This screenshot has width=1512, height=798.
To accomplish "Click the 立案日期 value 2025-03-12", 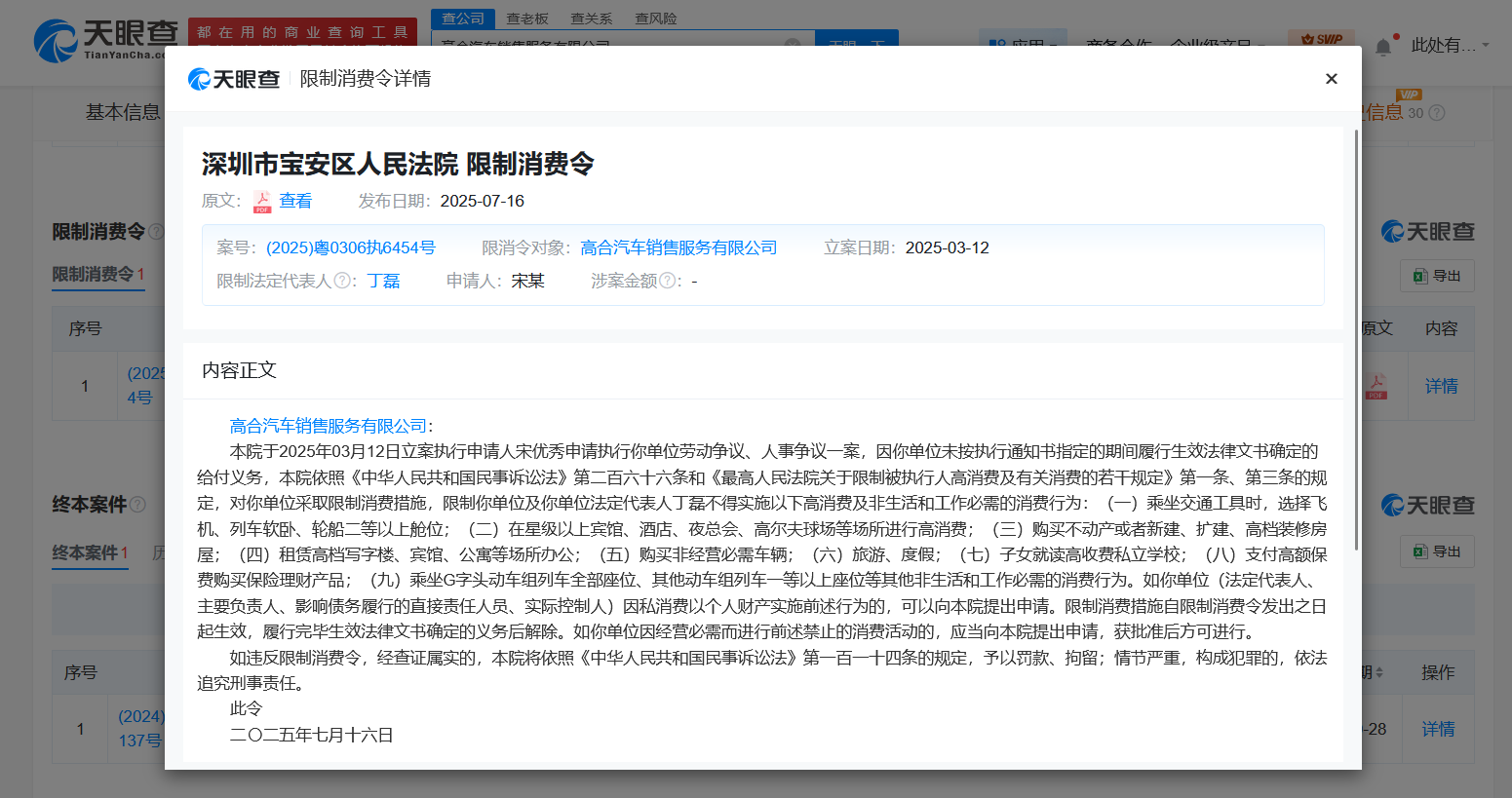I will point(948,248).
